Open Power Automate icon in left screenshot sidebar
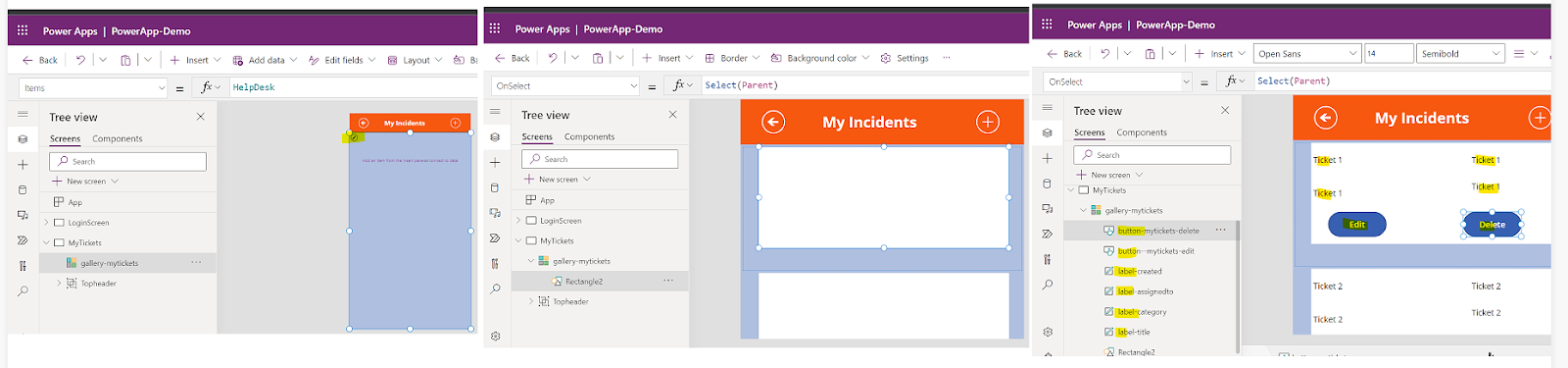 click(23, 240)
